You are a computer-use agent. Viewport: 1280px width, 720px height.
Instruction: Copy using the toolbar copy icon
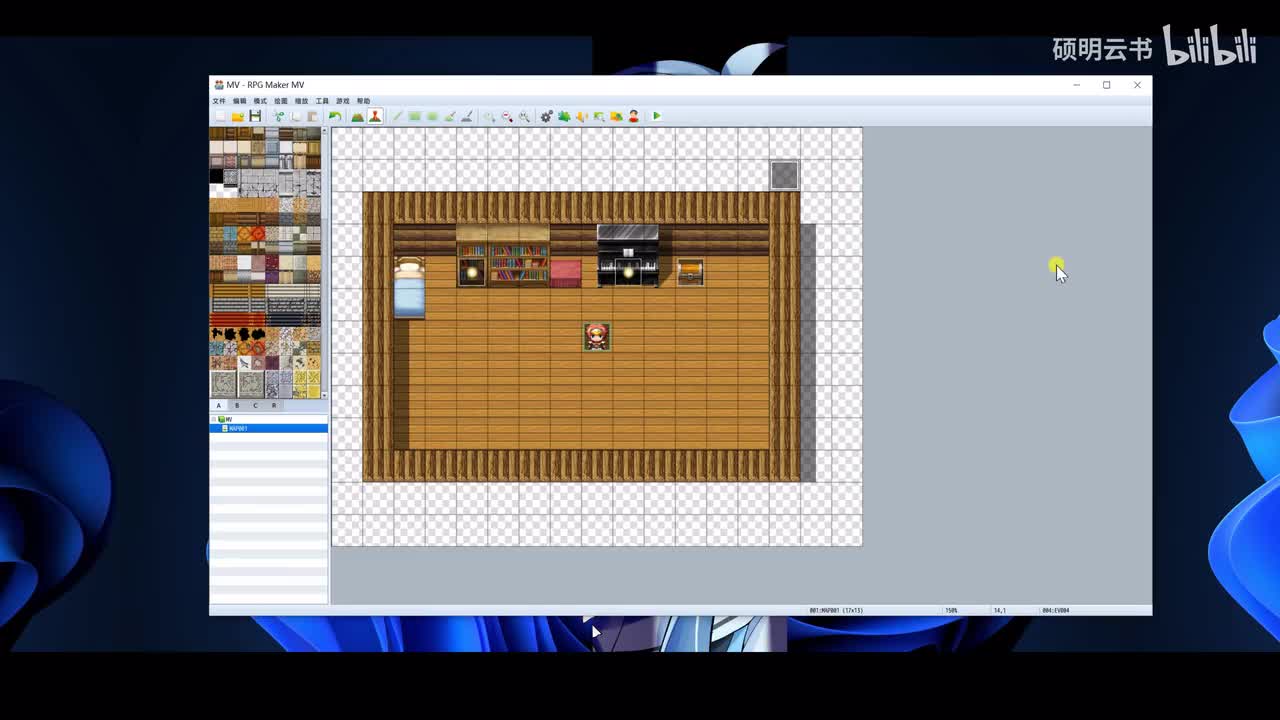(x=296, y=116)
